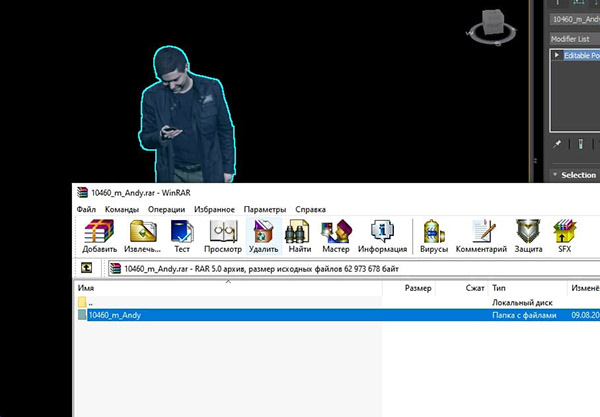Show archive Информация (Info)
The image size is (600, 417).
point(382,234)
